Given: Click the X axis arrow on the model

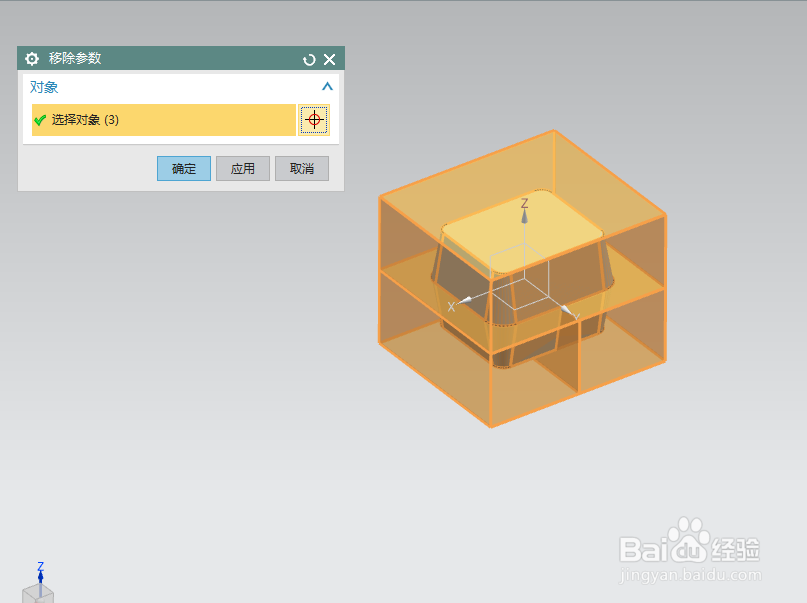Looking at the screenshot, I should click(x=465, y=300).
